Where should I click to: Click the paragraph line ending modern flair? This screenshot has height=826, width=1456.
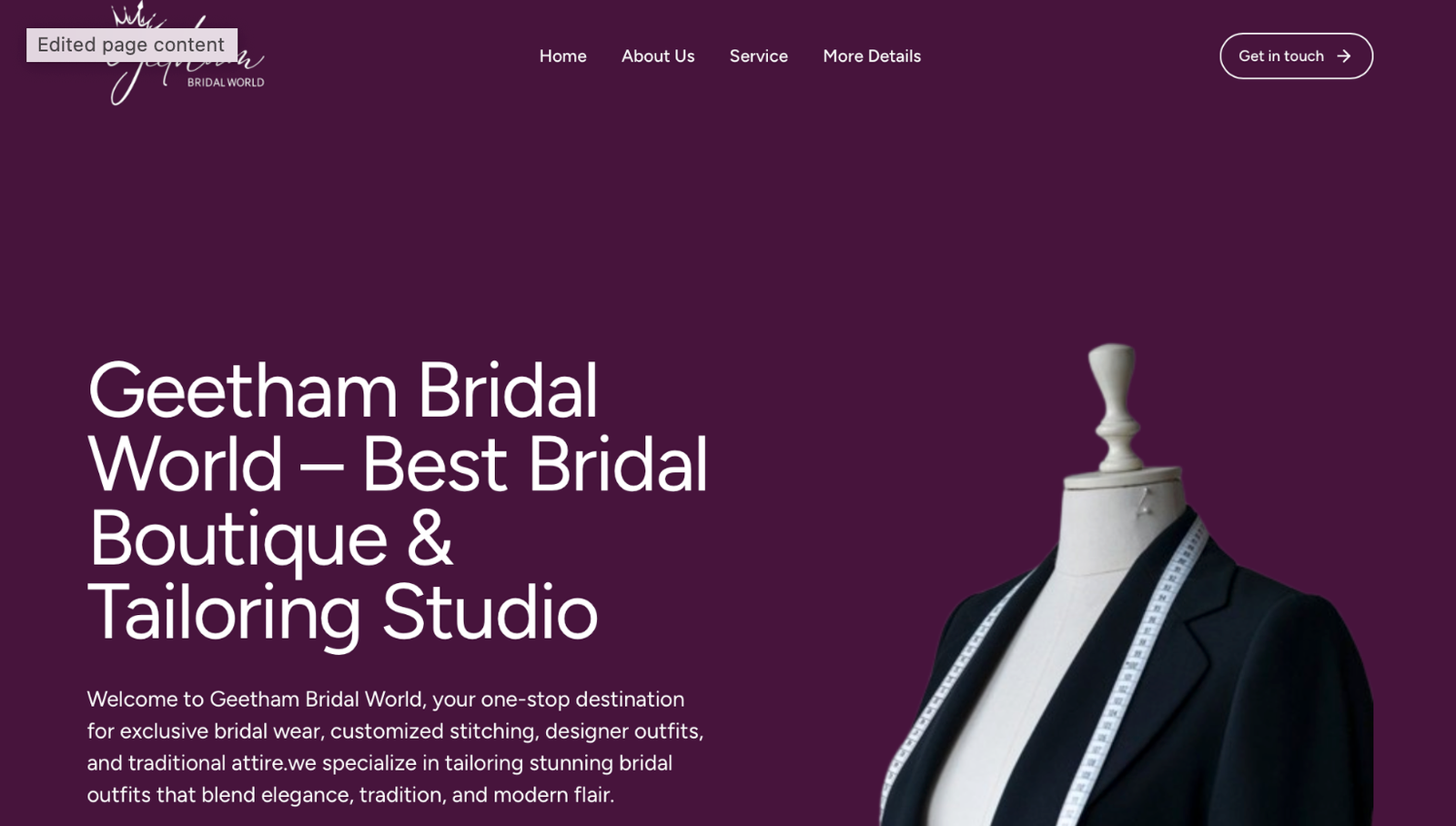pos(350,795)
